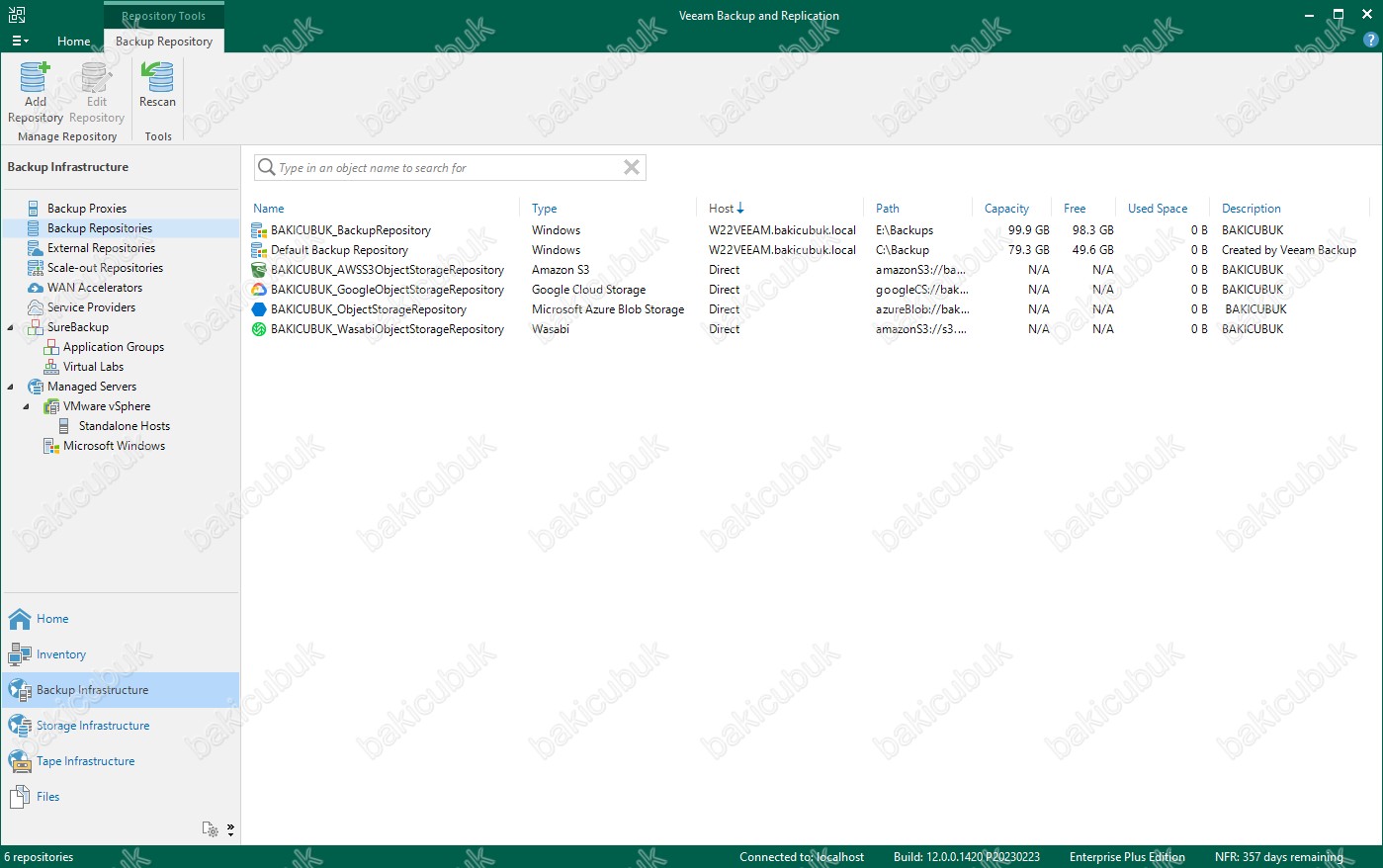The image size is (1383, 868).
Task: Select WAN Accelerators node
Action: (x=95, y=288)
